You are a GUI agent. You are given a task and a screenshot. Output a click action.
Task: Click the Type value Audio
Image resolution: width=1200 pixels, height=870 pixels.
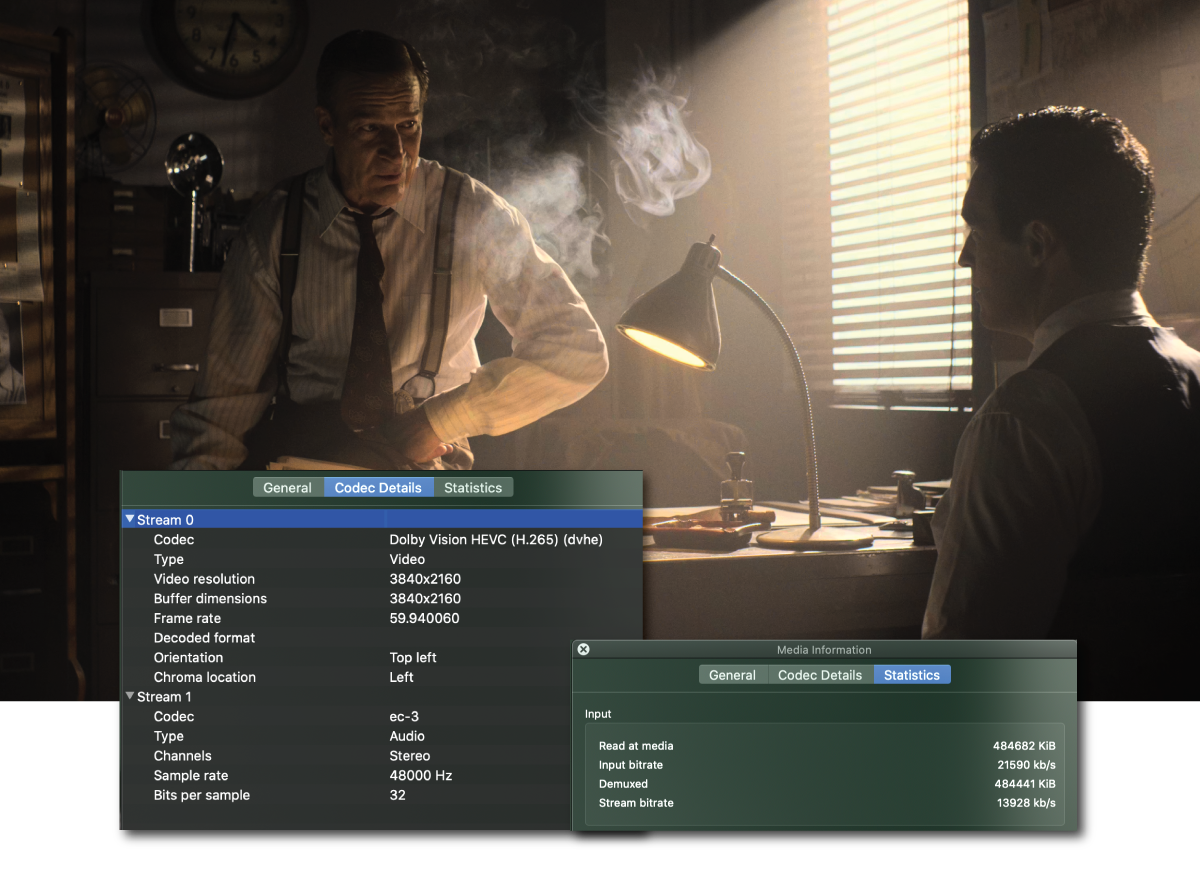click(x=407, y=736)
